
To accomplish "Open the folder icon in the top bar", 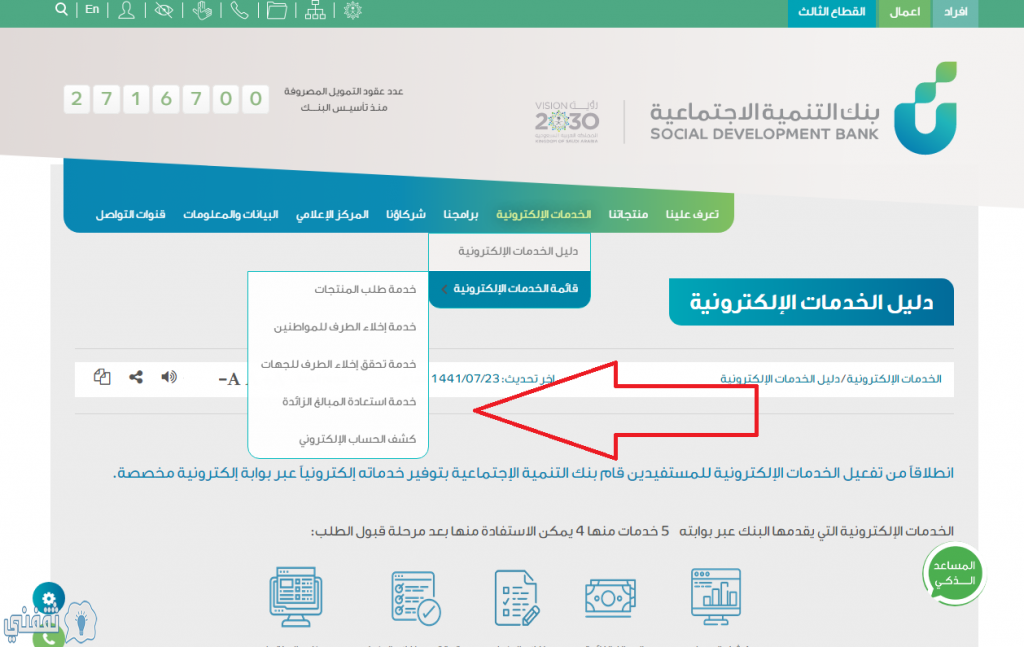I will click(277, 10).
